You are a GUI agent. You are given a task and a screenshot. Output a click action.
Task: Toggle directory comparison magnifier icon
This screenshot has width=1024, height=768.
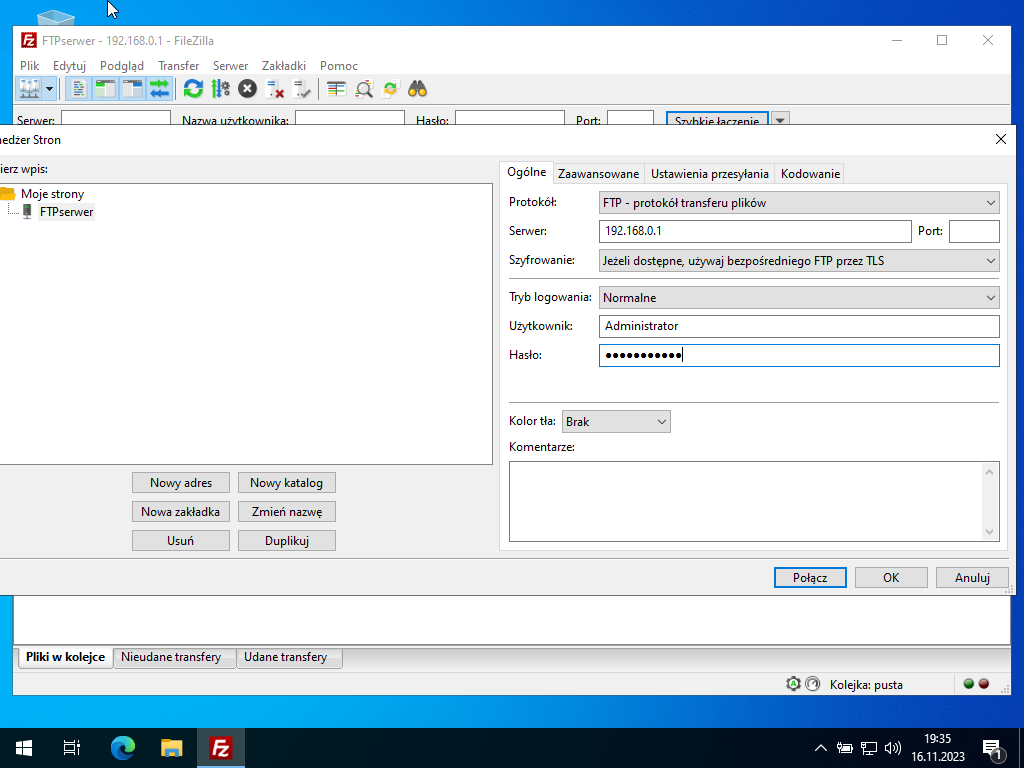pyautogui.click(x=364, y=89)
